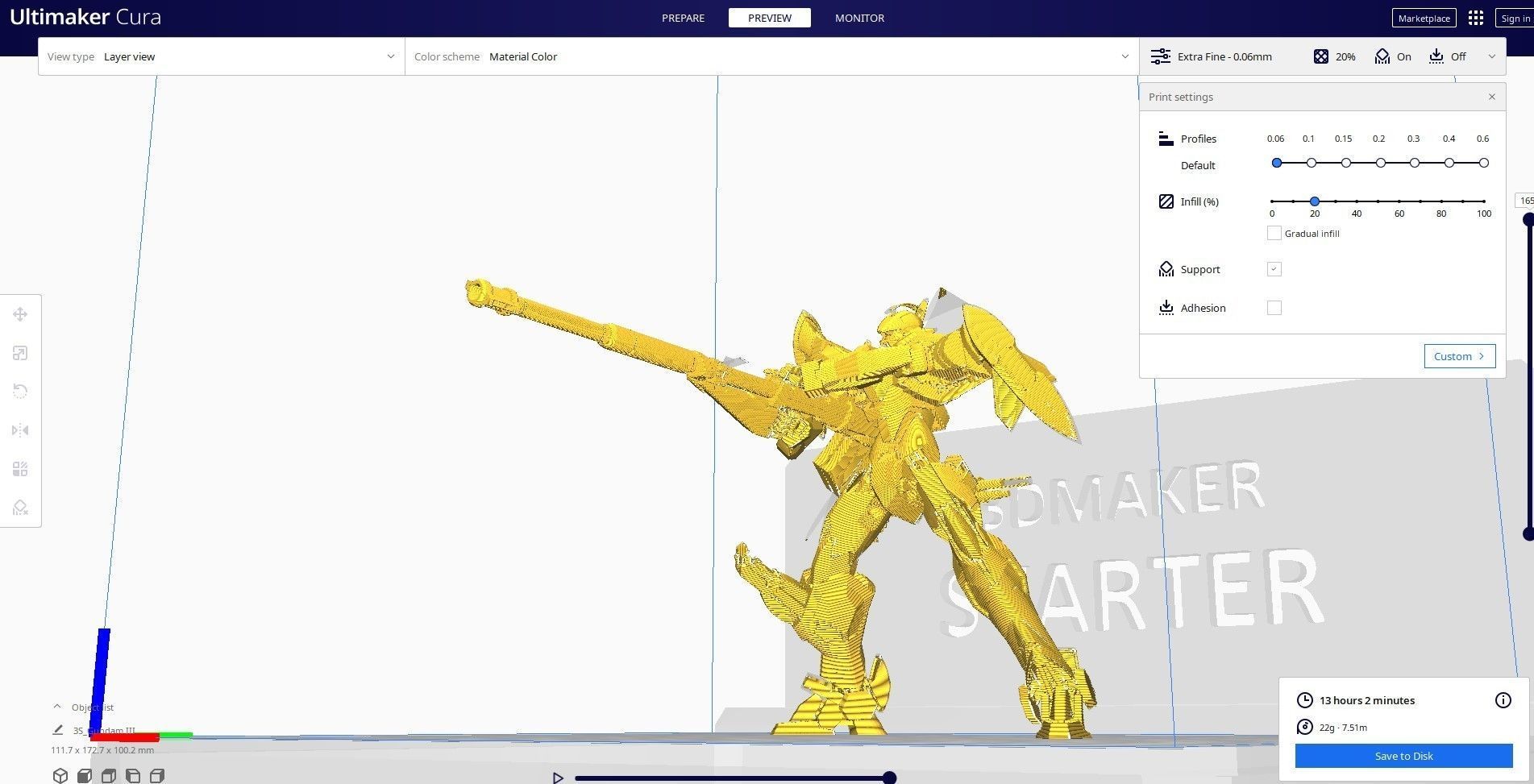The image size is (1534, 784).
Task: Select the Rotate tool
Action: click(20, 391)
